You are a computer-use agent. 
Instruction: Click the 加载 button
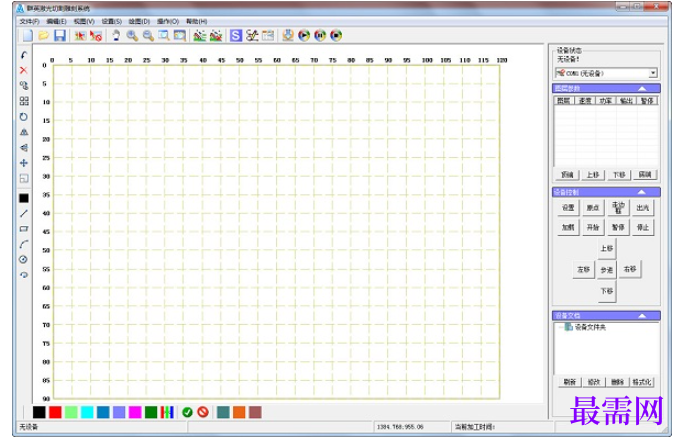[568, 228]
